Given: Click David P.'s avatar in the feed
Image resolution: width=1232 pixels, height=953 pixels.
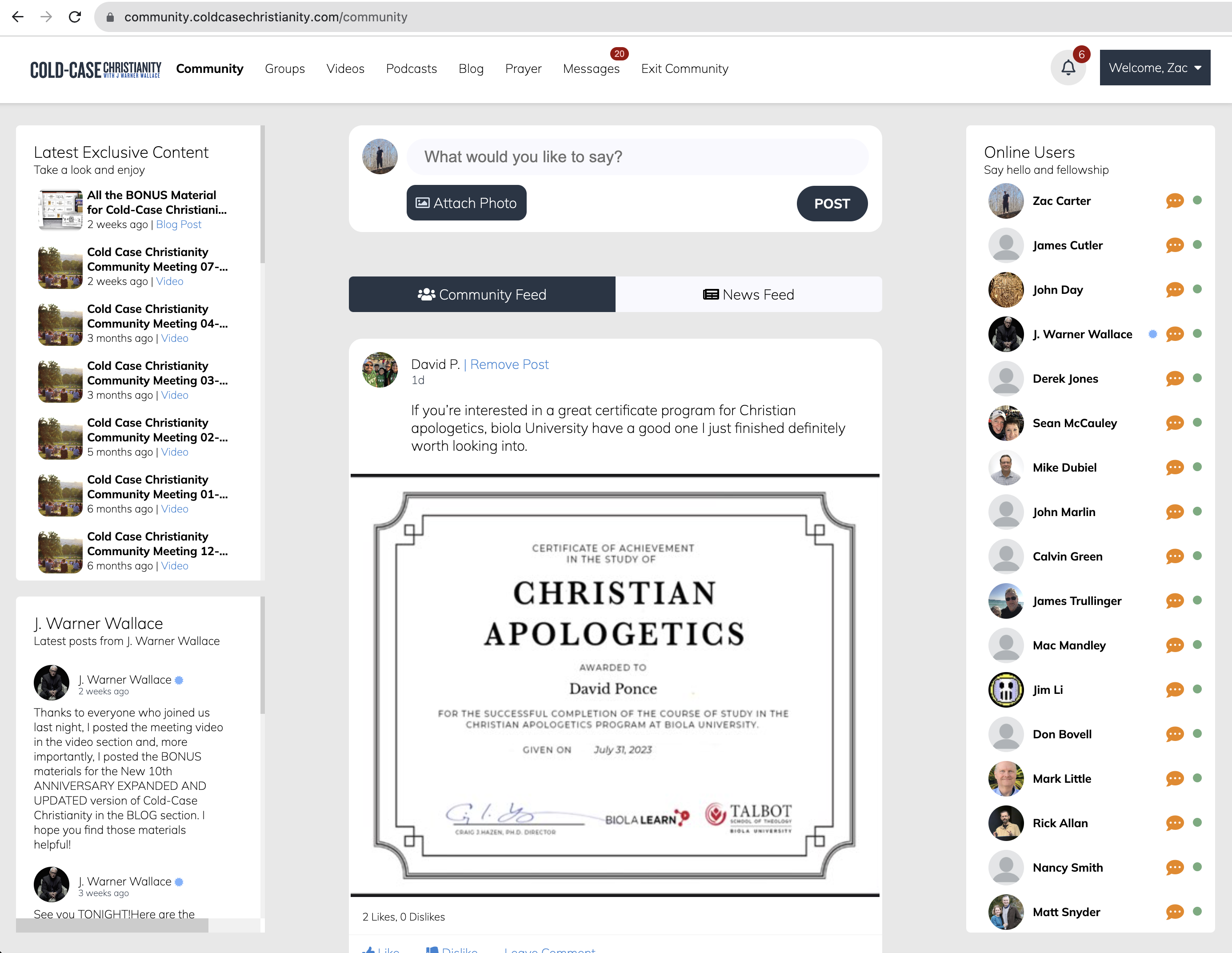Looking at the screenshot, I should click(380, 369).
